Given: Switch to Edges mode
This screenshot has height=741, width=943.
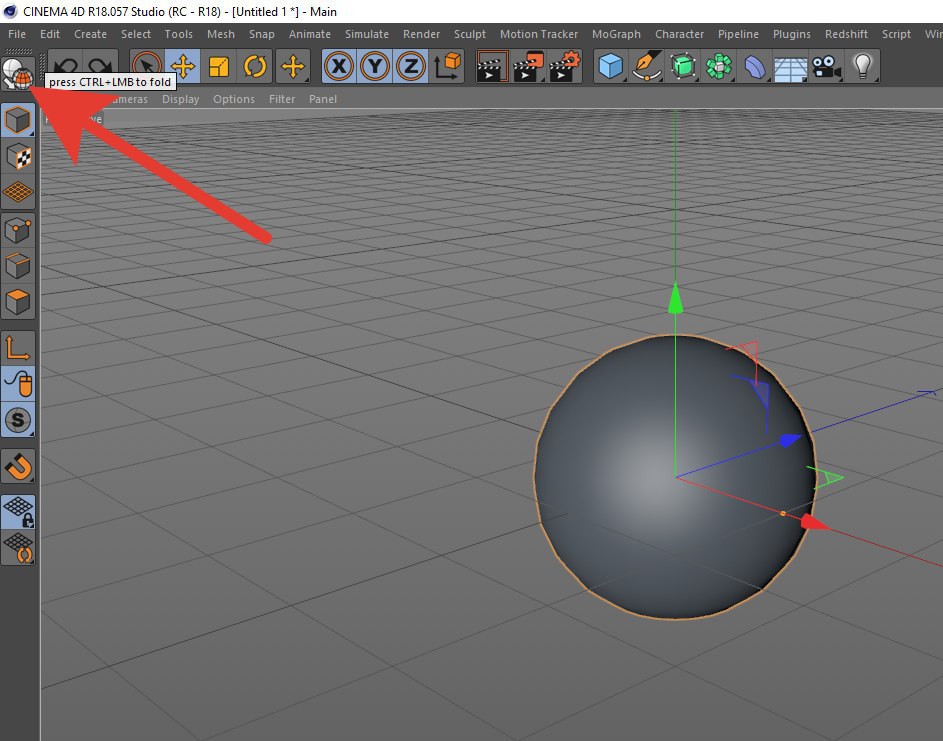Looking at the screenshot, I should [x=18, y=266].
